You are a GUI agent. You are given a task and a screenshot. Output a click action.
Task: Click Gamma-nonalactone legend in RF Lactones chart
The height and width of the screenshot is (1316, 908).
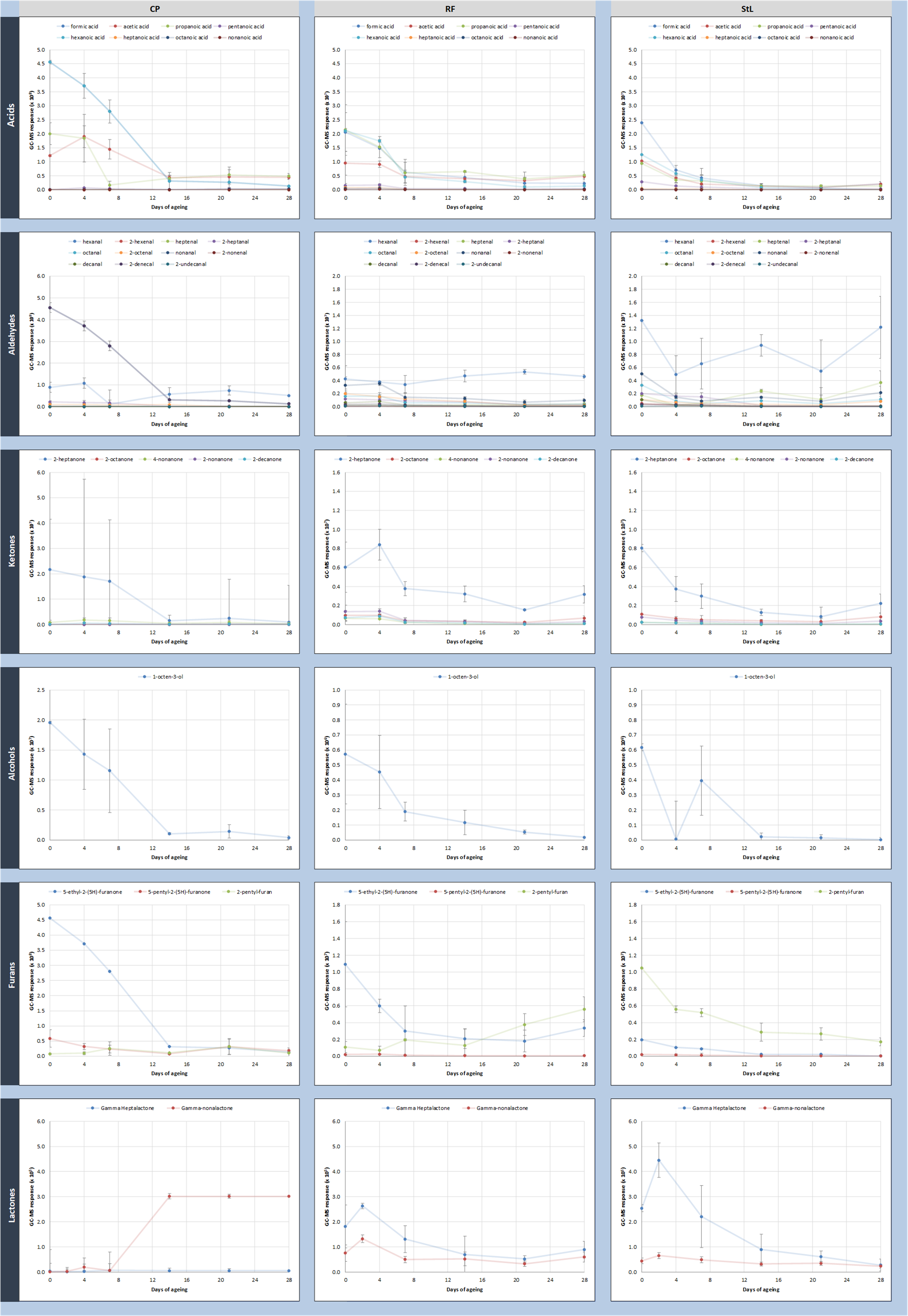[496, 1108]
